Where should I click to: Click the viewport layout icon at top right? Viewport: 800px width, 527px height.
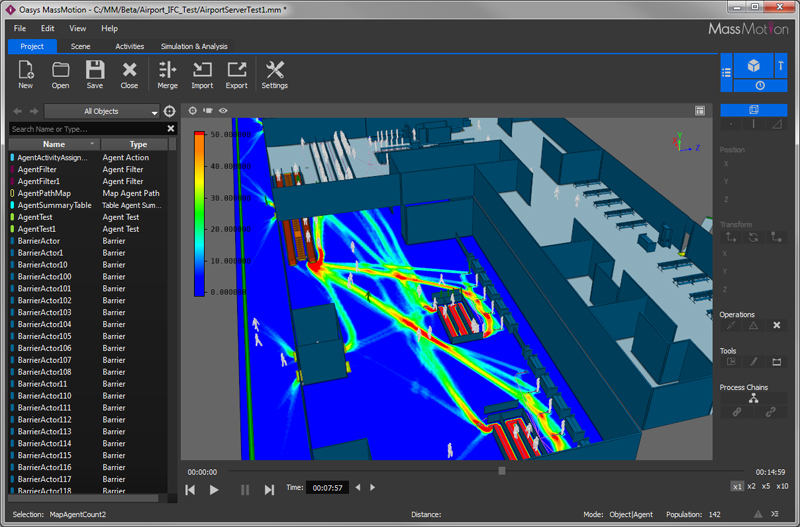pos(700,111)
